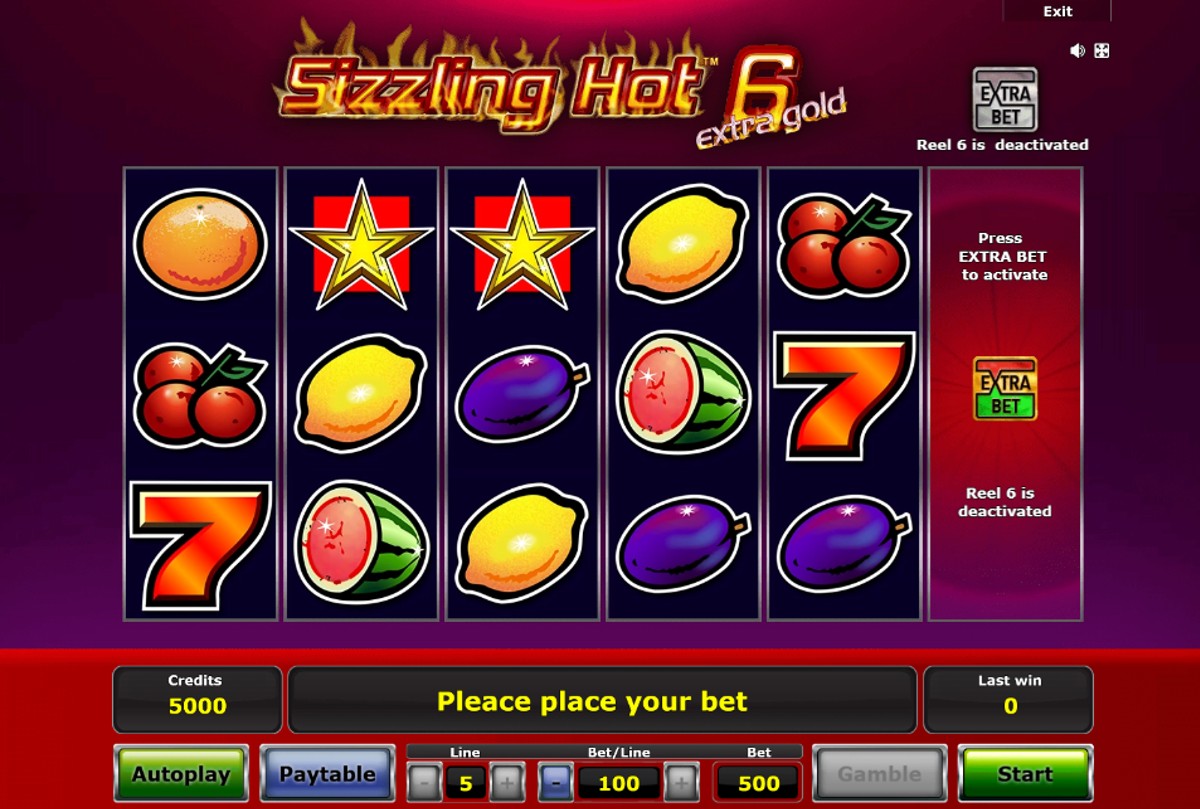The width and height of the screenshot is (1200, 809).
Task: Click the watermelon symbol on reel four
Action: pyautogui.click(x=683, y=391)
